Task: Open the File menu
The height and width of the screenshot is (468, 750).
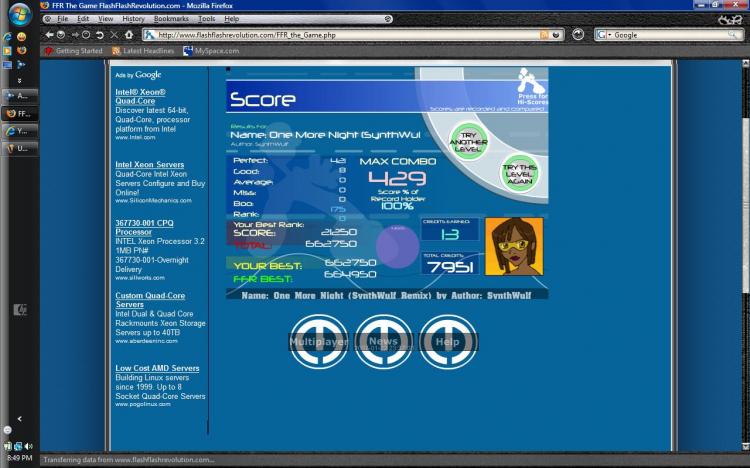Action: pyautogui.click(x=62, y=19)
